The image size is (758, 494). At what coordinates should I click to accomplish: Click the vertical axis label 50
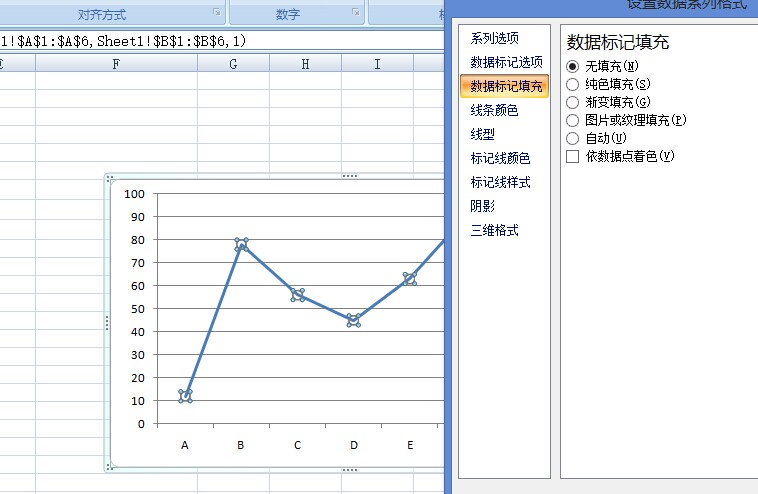click(138, 309)
